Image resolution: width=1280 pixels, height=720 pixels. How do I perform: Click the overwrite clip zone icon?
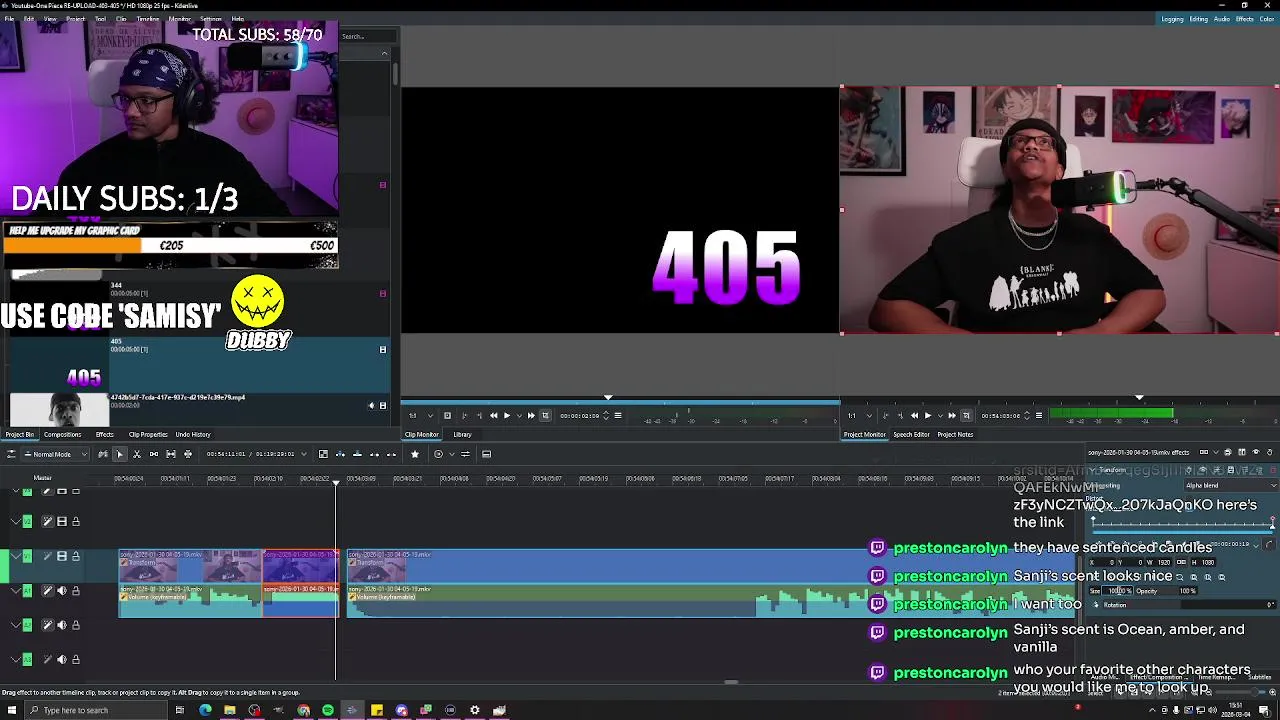click(x=356, y=454)
